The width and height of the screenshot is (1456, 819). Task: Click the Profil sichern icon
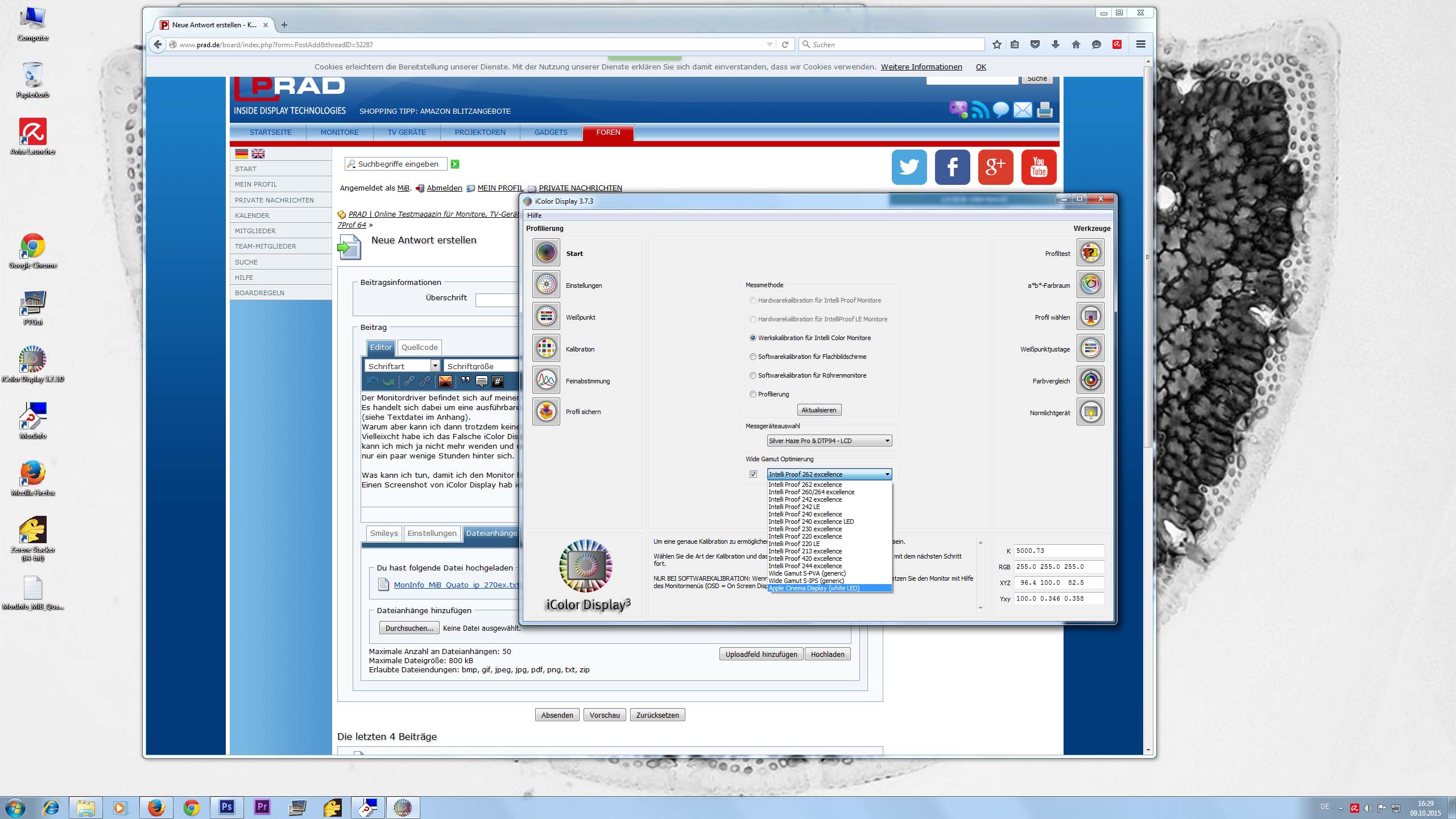tap(546, 411)
